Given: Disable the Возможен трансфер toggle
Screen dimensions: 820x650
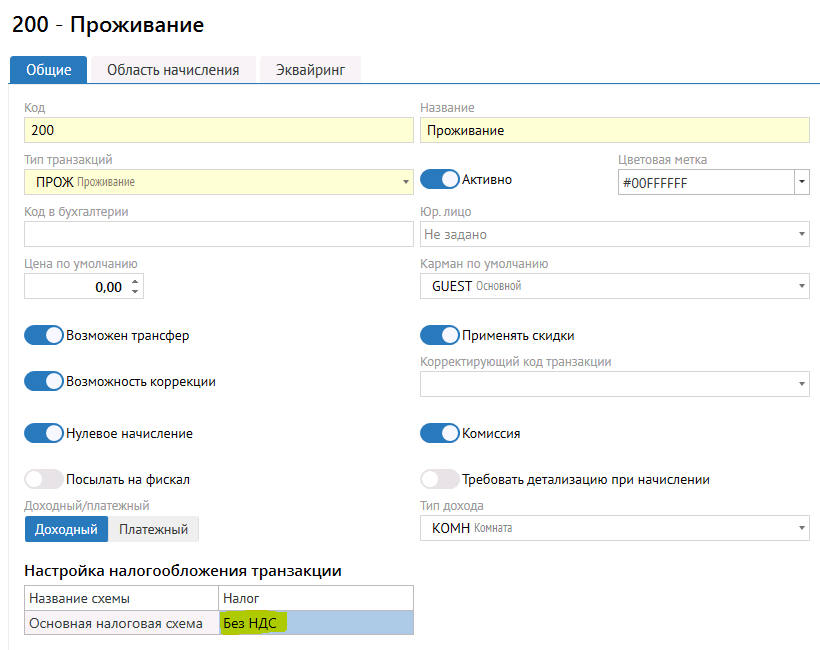Looking at the screenshot, I should (43, 336).
